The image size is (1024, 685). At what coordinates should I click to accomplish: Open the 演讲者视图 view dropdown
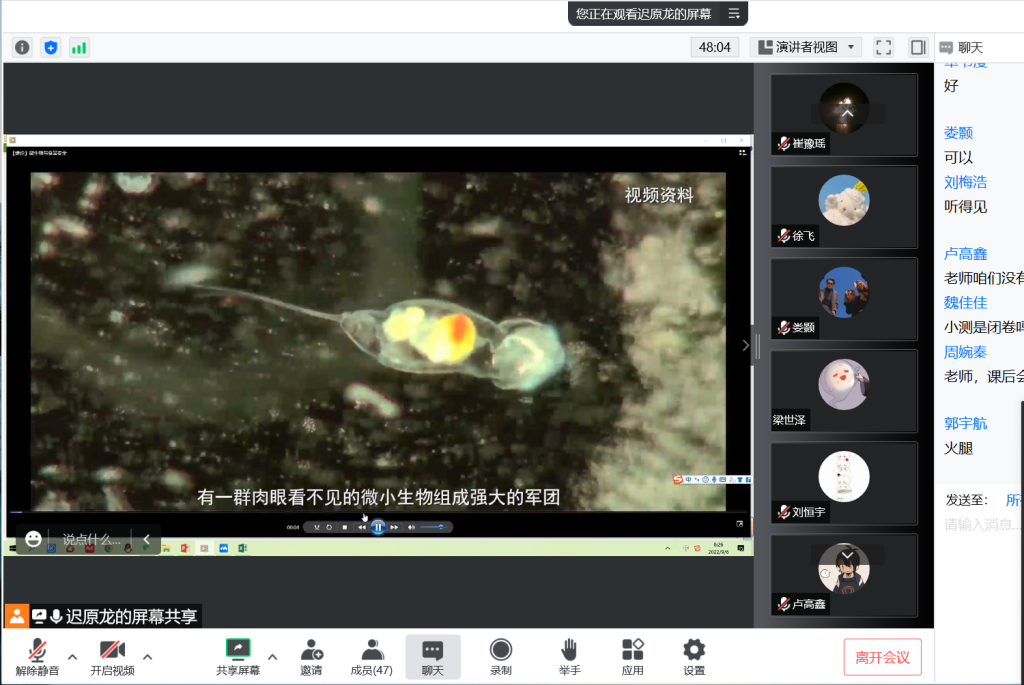tap(805, 47)
